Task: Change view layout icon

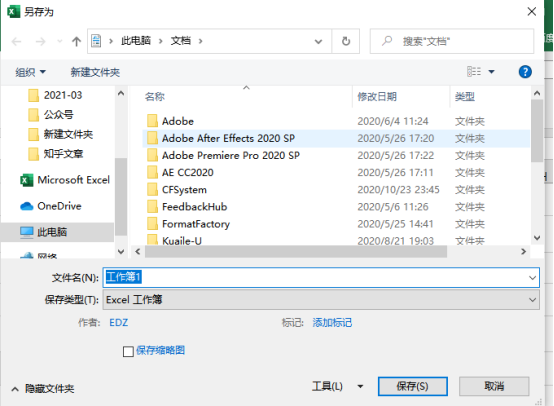Action: tap(474, 72)
